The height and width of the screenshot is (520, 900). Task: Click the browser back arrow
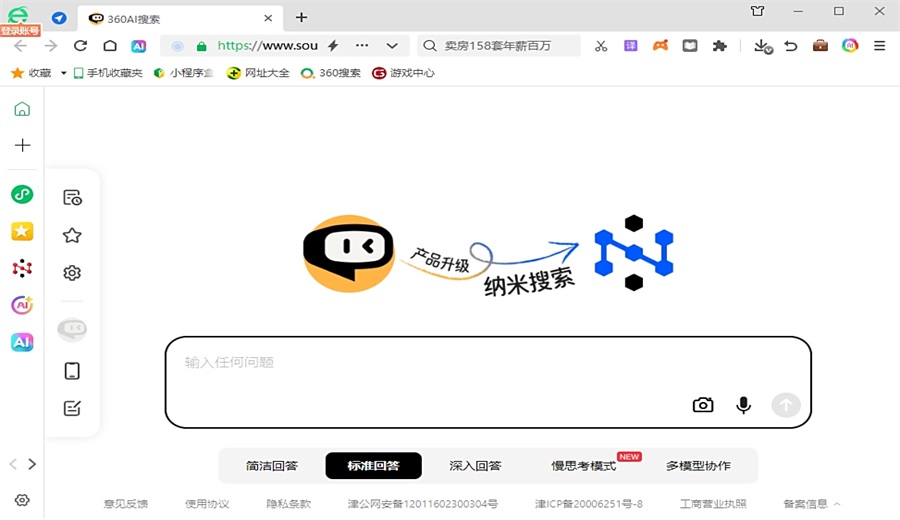coord(20,46)
